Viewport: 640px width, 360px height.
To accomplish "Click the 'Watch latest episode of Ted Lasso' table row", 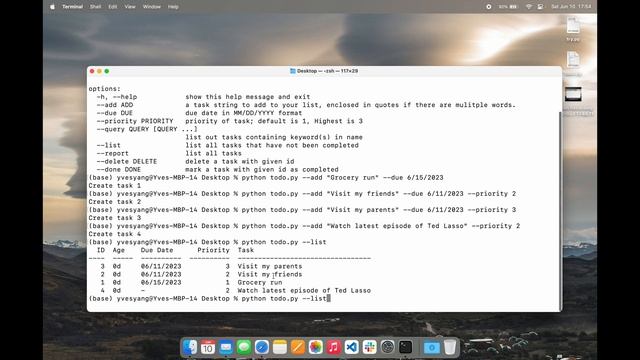I will 304,291.
